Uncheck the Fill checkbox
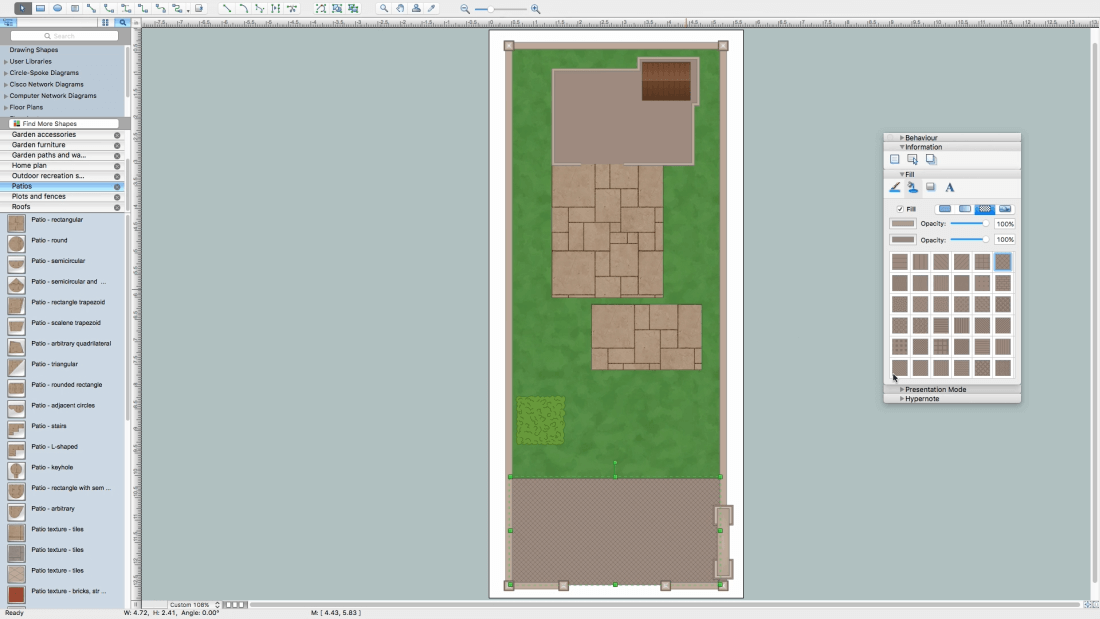The image size is (1100, 619). (900, 209)
